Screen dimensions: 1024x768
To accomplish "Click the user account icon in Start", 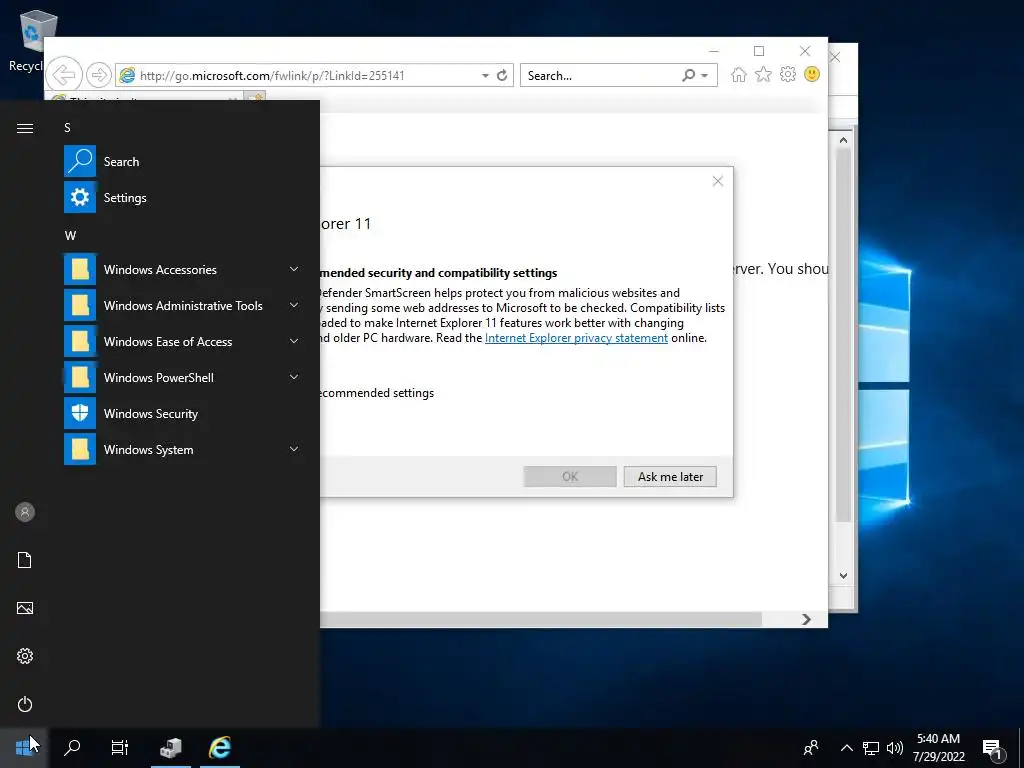I will 25,512.
